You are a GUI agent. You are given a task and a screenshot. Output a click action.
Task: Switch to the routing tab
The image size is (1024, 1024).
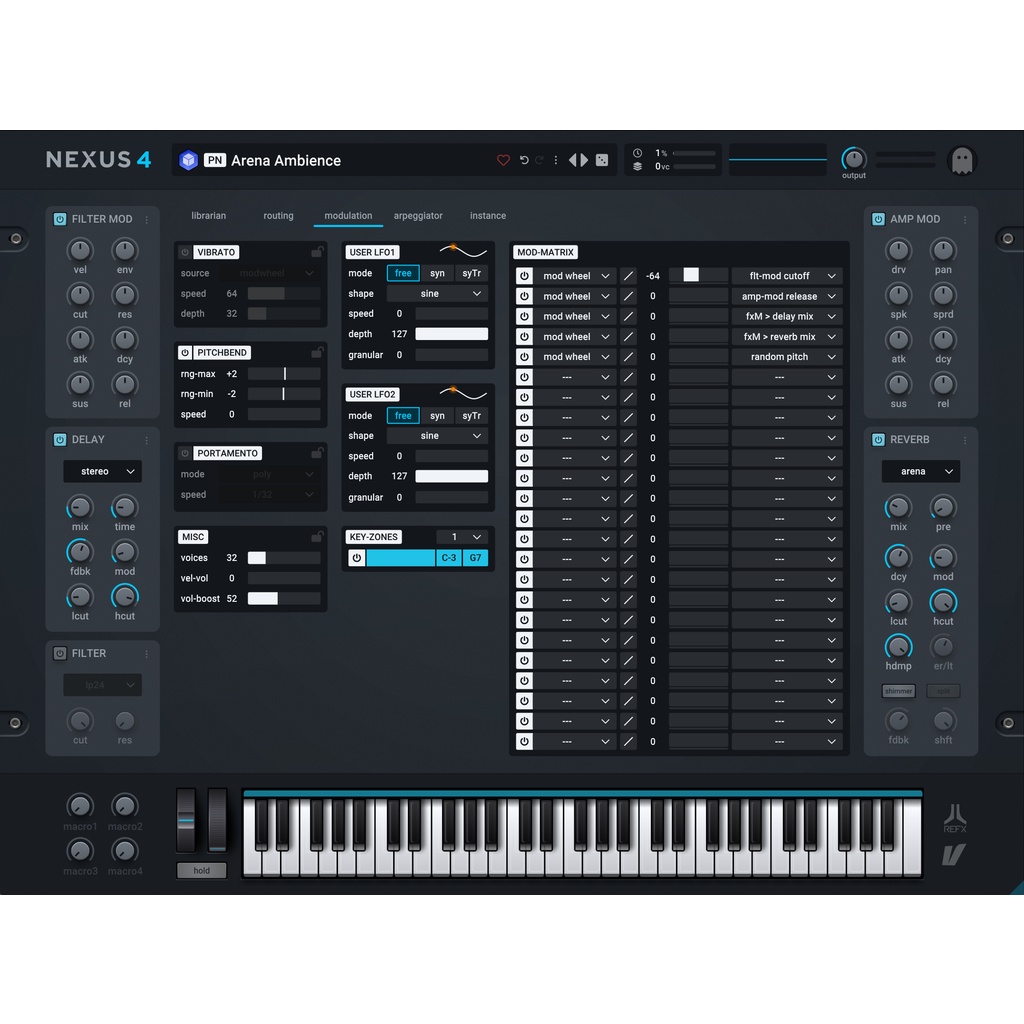click(278, 216)
